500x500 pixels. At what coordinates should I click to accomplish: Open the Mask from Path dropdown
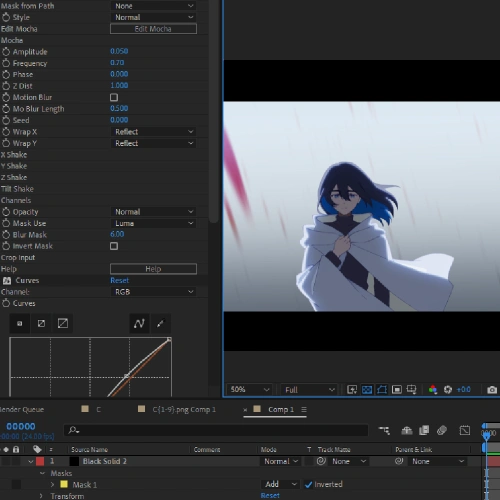click(x=153, y=6)
